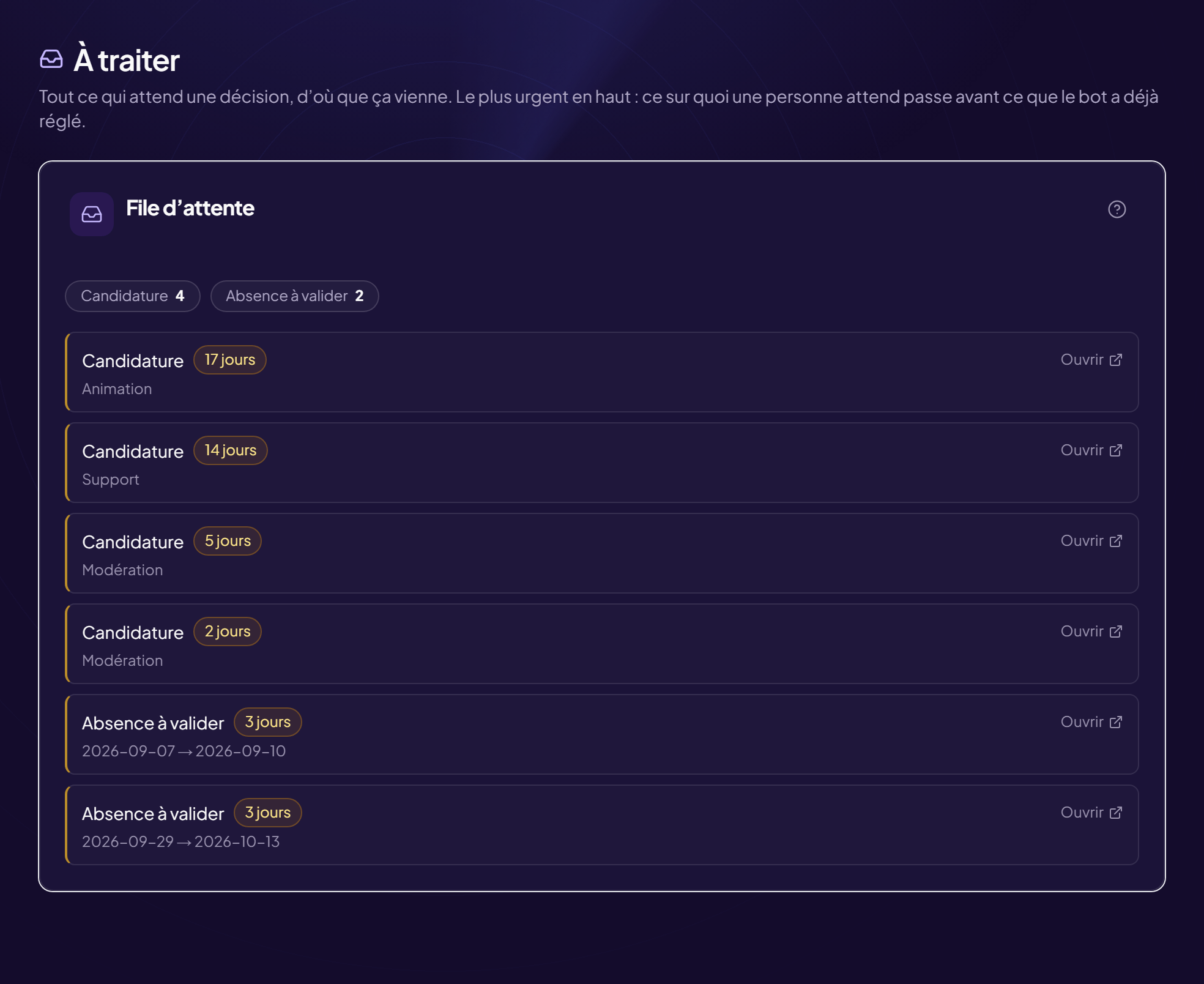This screenshot has height=984, width=1204.
Task: Open the help icon in File d'attente
Action: pos(1117,209)
